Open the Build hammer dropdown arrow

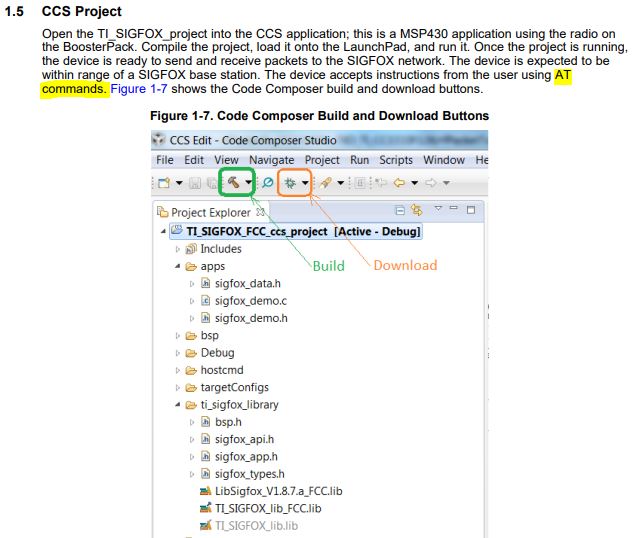click(x=248, y=183)
